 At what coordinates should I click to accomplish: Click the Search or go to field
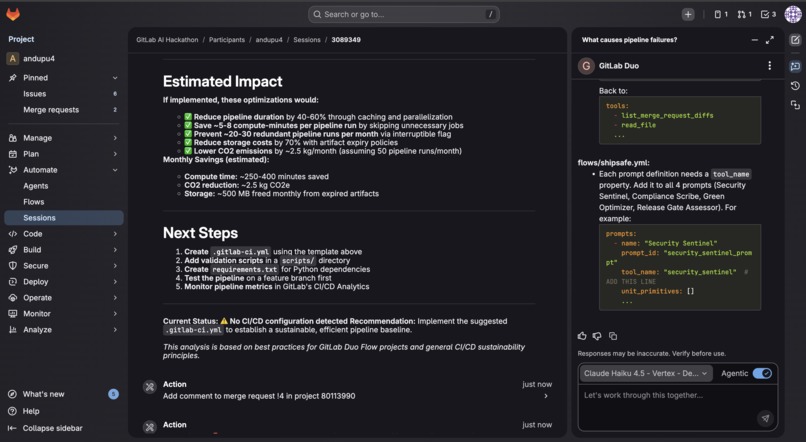404,14
